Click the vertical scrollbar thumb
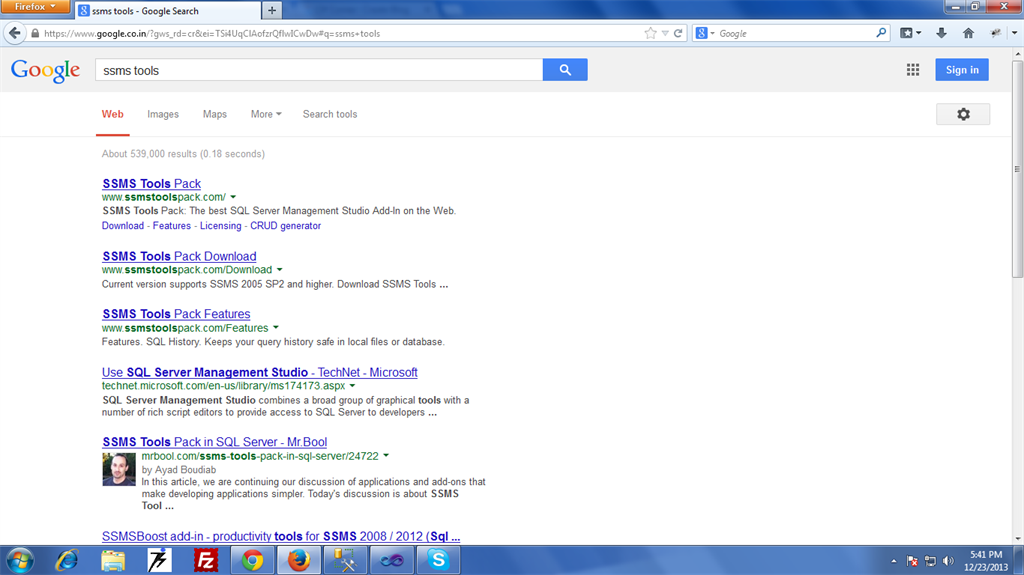 1017,169
